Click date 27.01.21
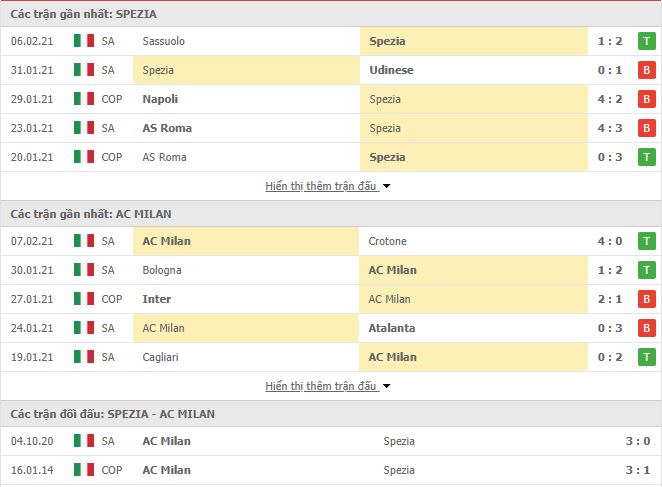The image size is (662, 487). pos(32,299)
